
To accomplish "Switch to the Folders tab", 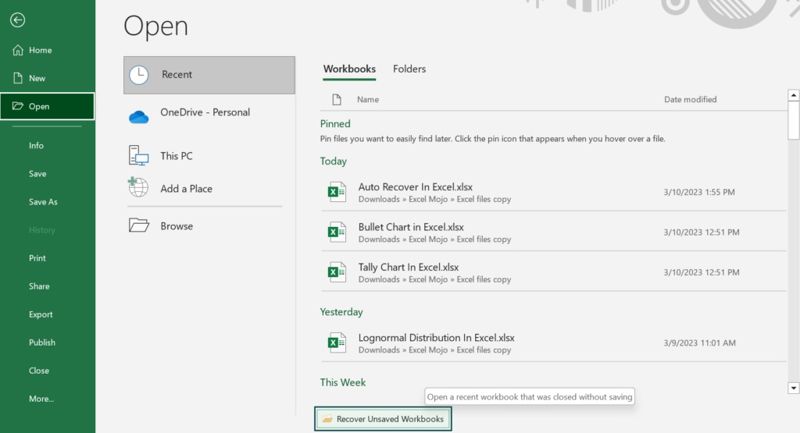I will (x=409, y=69).
